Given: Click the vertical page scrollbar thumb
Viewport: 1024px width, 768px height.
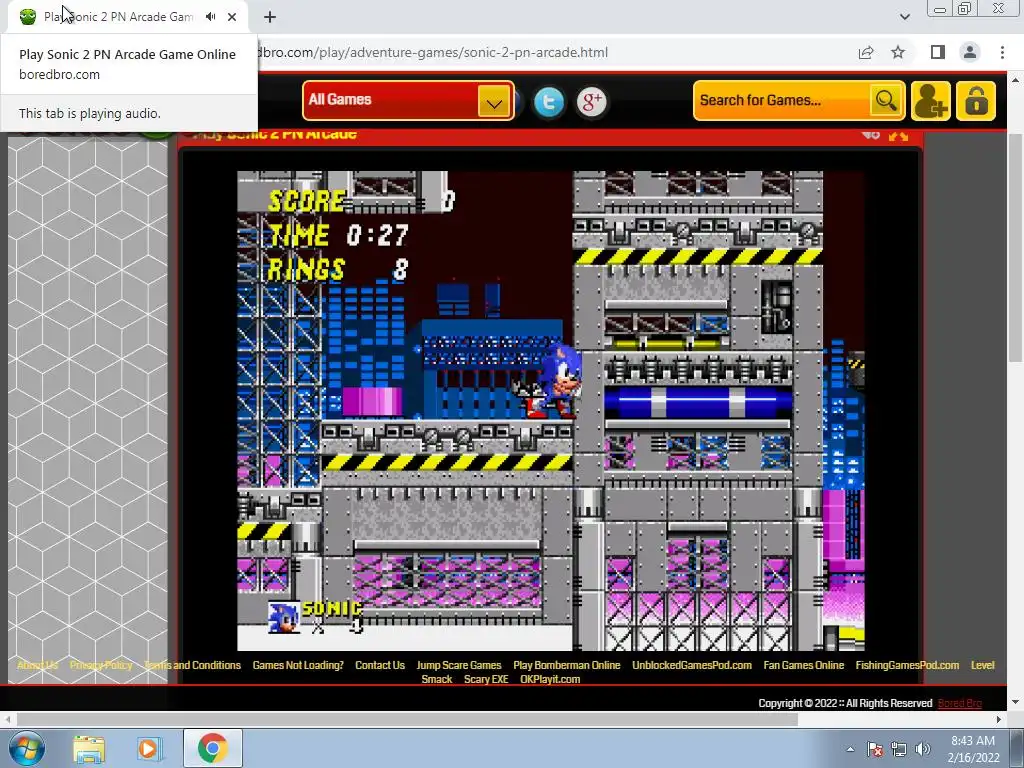Looking at the screenshot, I should pyautogui.click(x=1016, y=248).
